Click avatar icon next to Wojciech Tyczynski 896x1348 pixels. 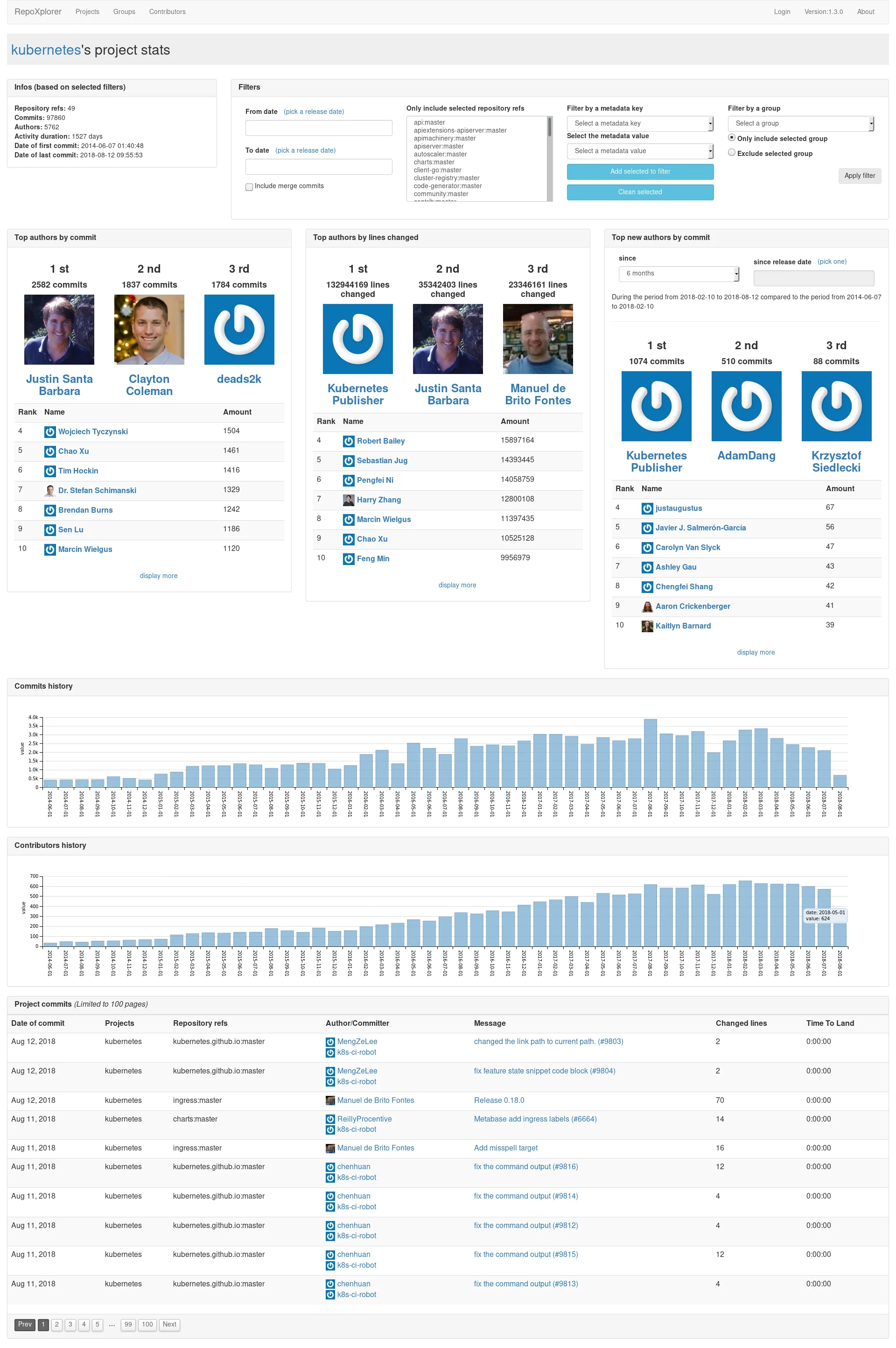(50, 431)
